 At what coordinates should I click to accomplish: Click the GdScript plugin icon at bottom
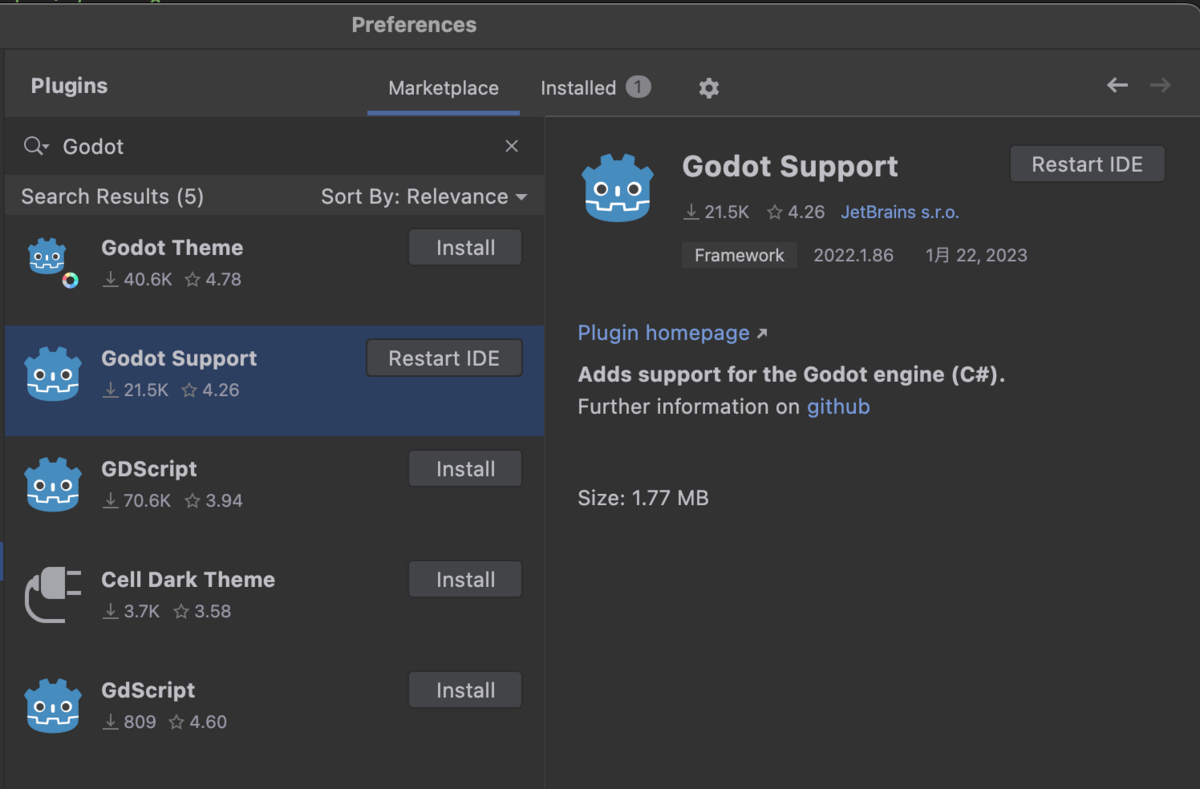click(52, 705)
